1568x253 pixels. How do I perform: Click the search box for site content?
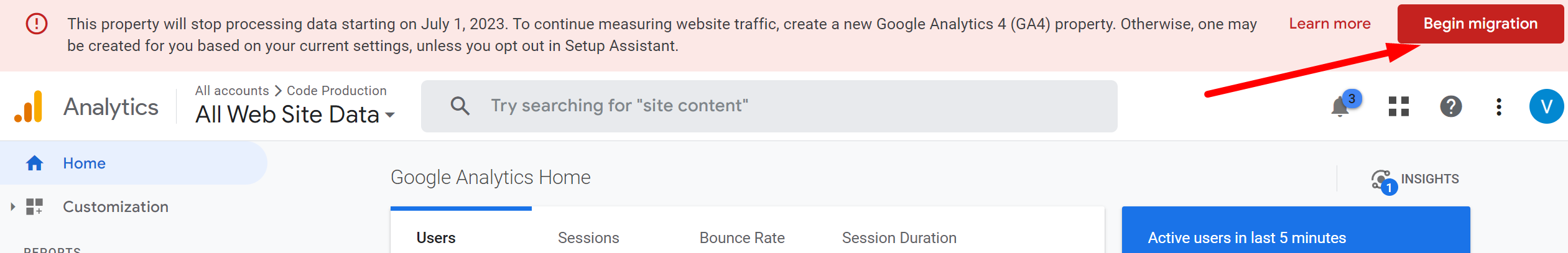click(769, 106)
